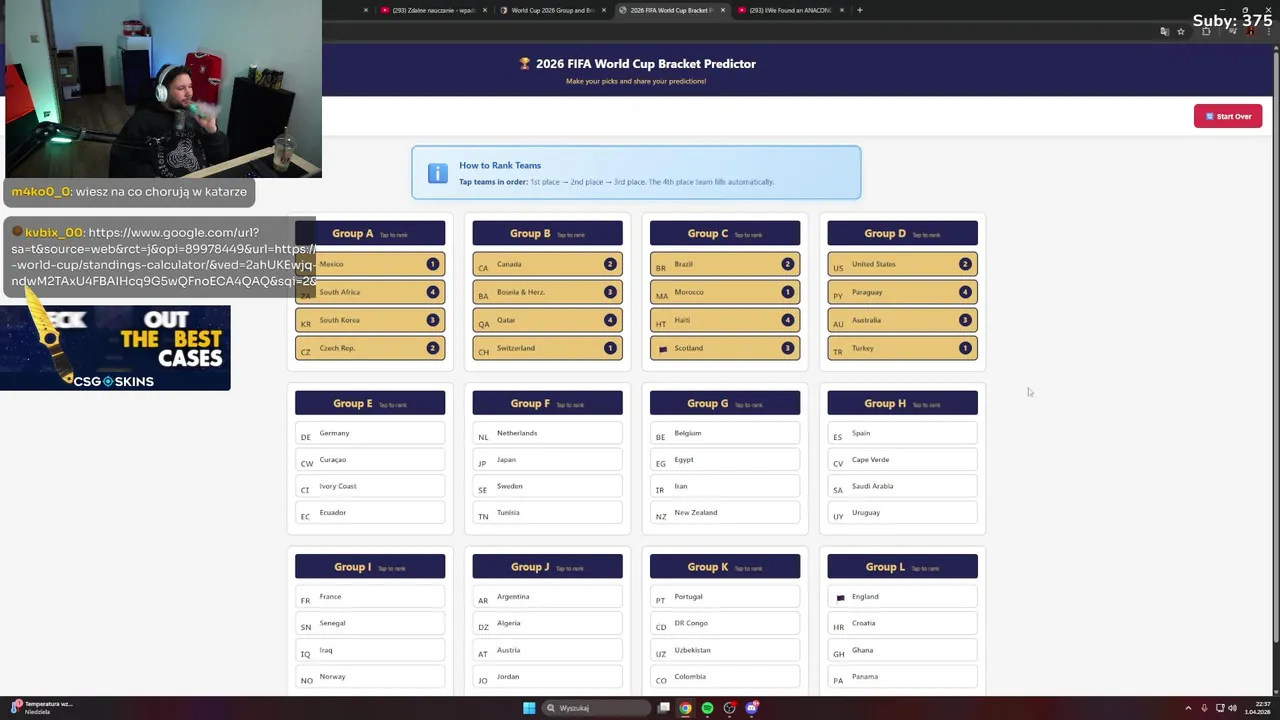Choose France in Group I
The height and width of the screenshot is (720, 1280).
tap(370, 597)
